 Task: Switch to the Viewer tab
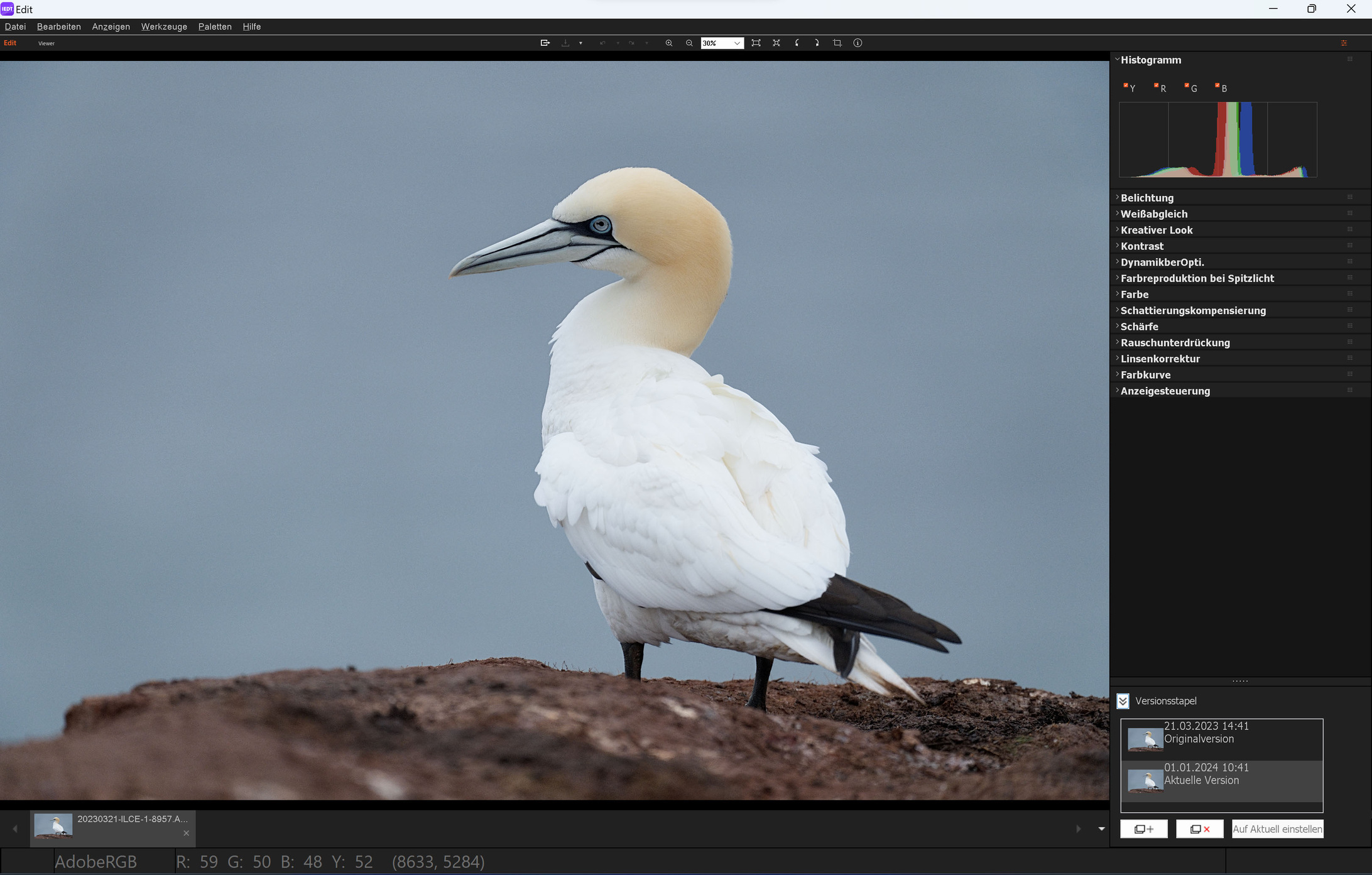click(x=46, y=43)
